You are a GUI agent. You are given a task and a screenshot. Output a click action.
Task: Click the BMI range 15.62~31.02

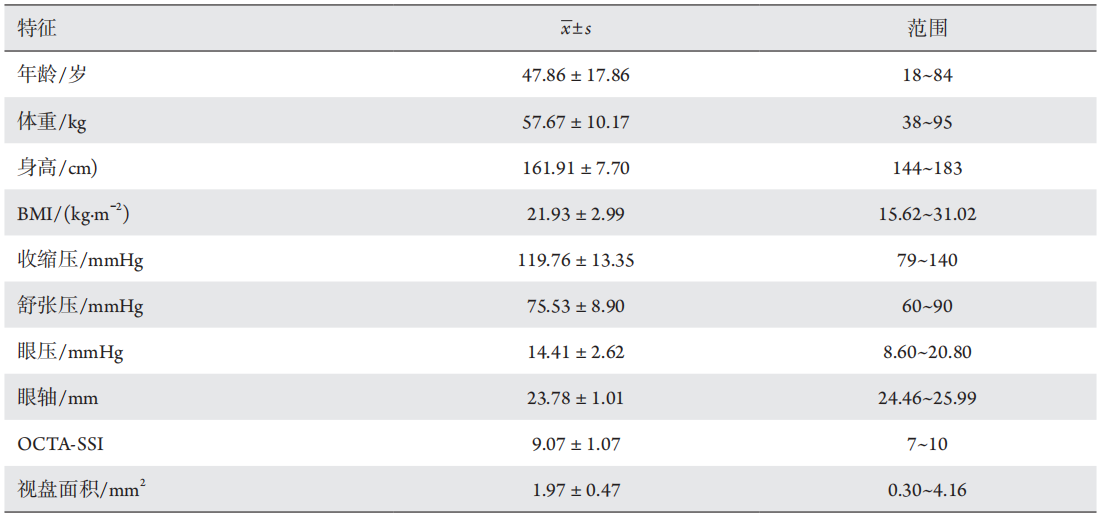[x=927, y=214]
